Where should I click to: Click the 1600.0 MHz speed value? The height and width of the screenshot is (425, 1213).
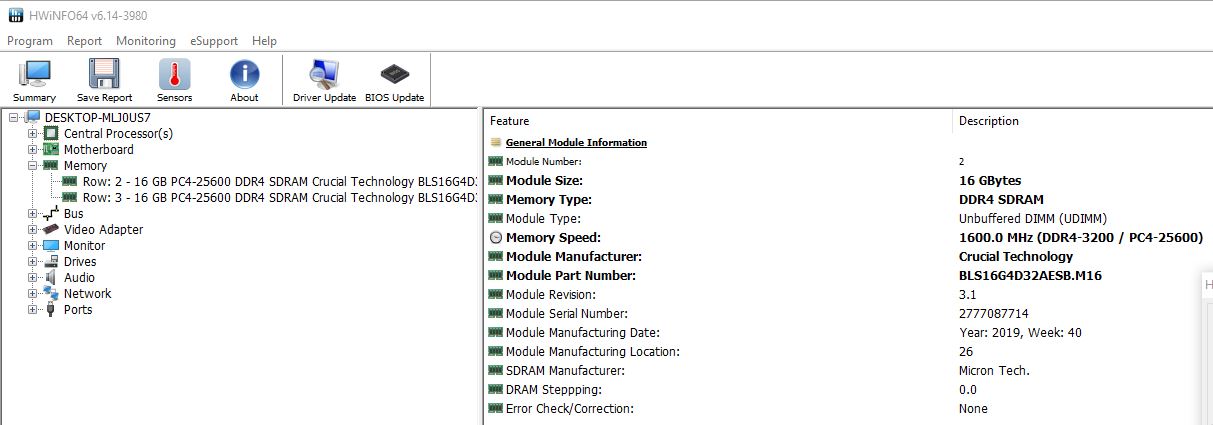coord(1080,238)
